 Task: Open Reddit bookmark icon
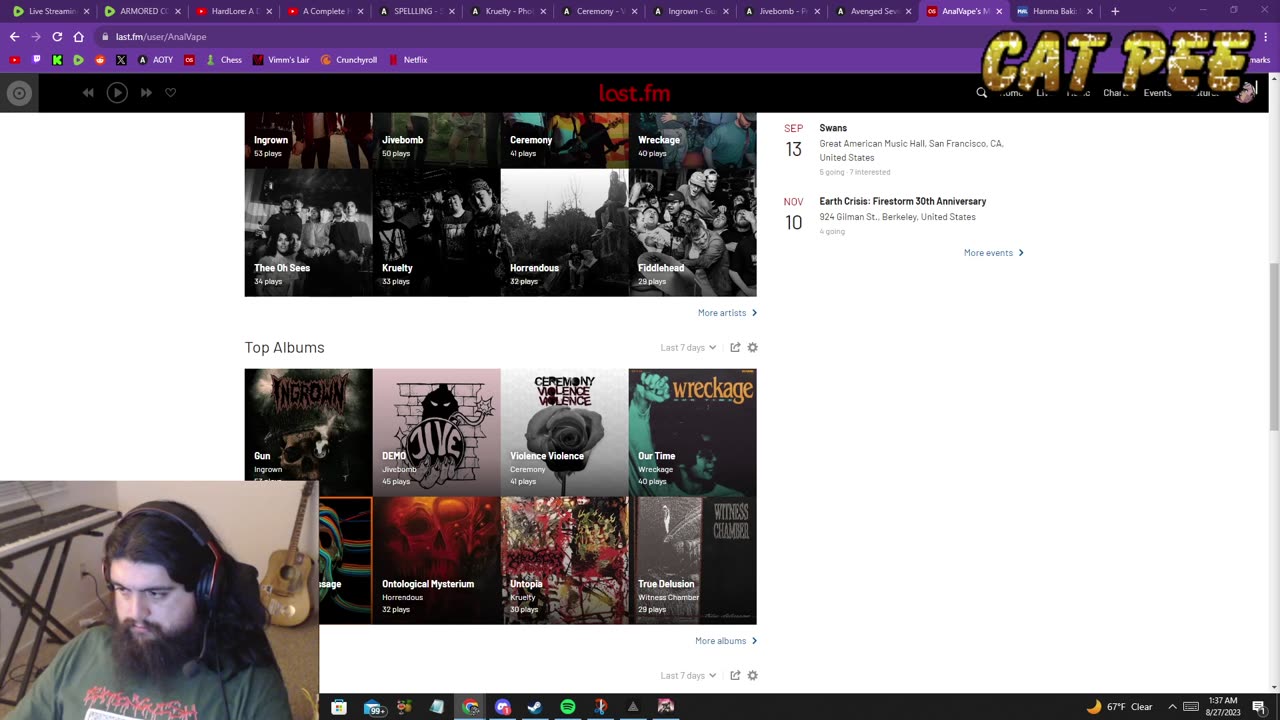[x=100, y=60]
